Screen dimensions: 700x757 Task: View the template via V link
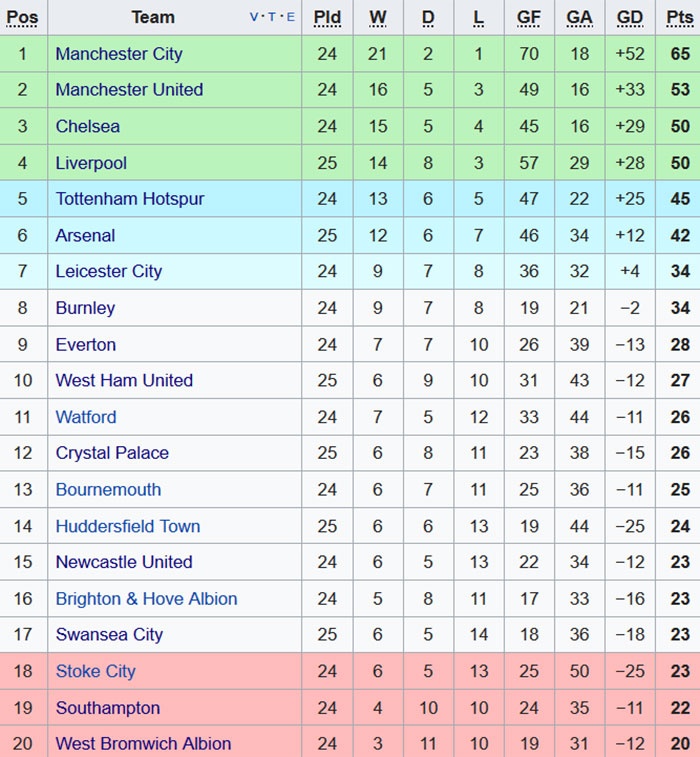[254, 17]
